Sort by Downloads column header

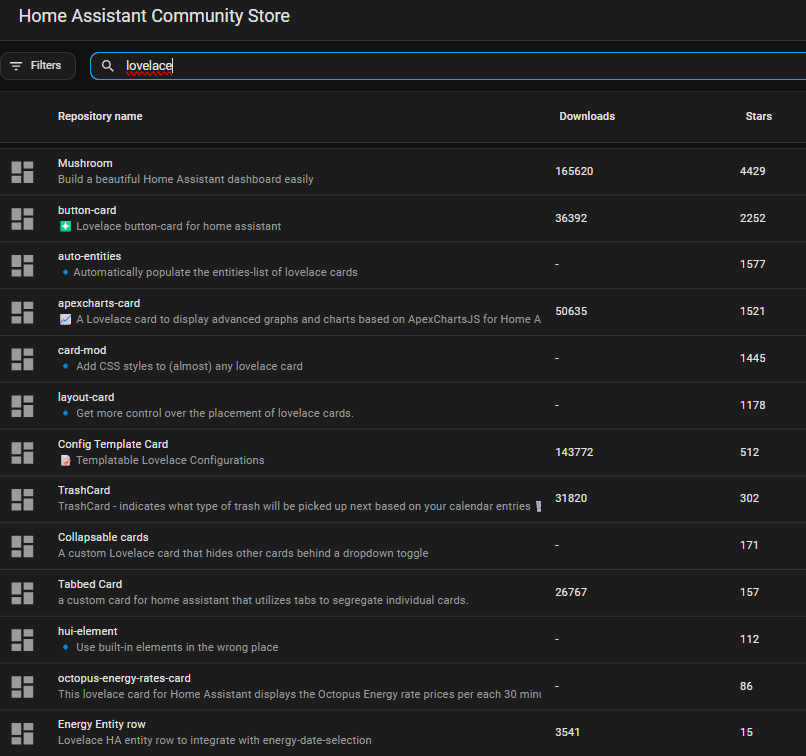(x=587, y=116)
